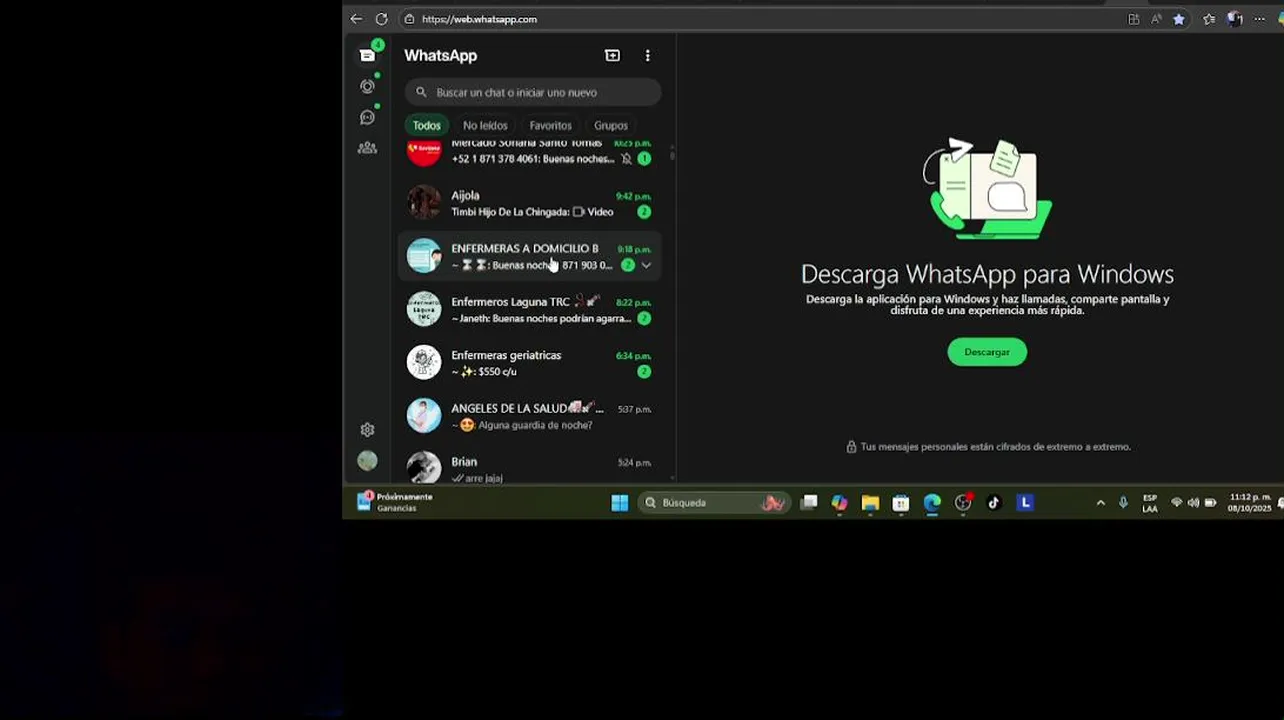Image resolution: width=1284 pixels, height=720 pixels.
Task: Select the Favoritos filter tab
Action: (x=550, y=125)
